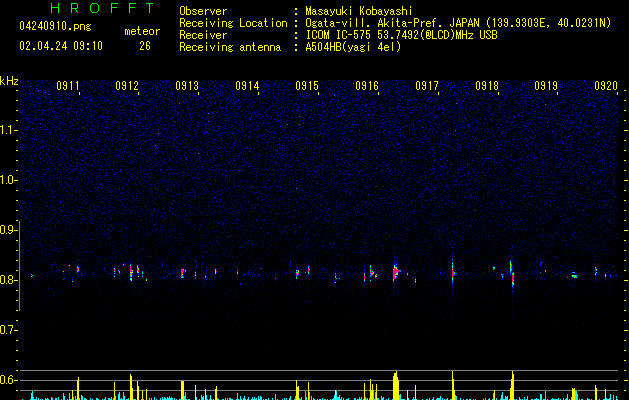
Task: Click the Ogata-vill. Akita-Pref. JAPAN location text
Action: (458, 23)
